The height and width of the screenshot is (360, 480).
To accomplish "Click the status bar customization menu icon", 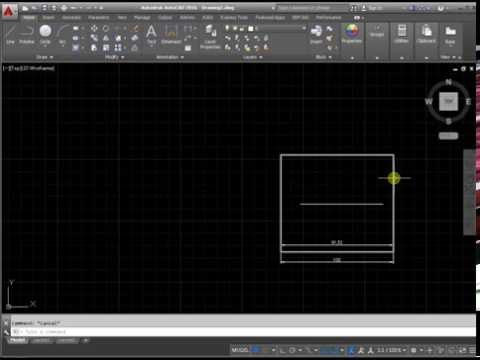I will (x=472, y=350).
